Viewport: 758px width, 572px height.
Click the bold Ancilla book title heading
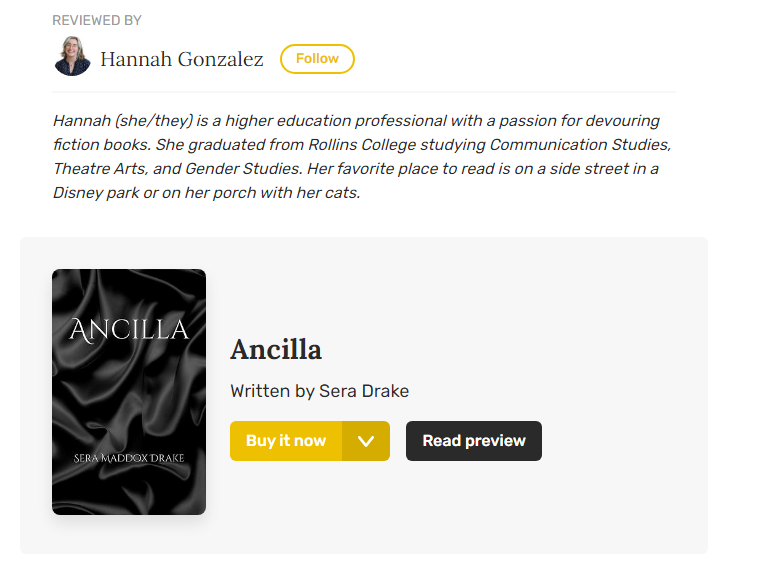click(276, 349)
